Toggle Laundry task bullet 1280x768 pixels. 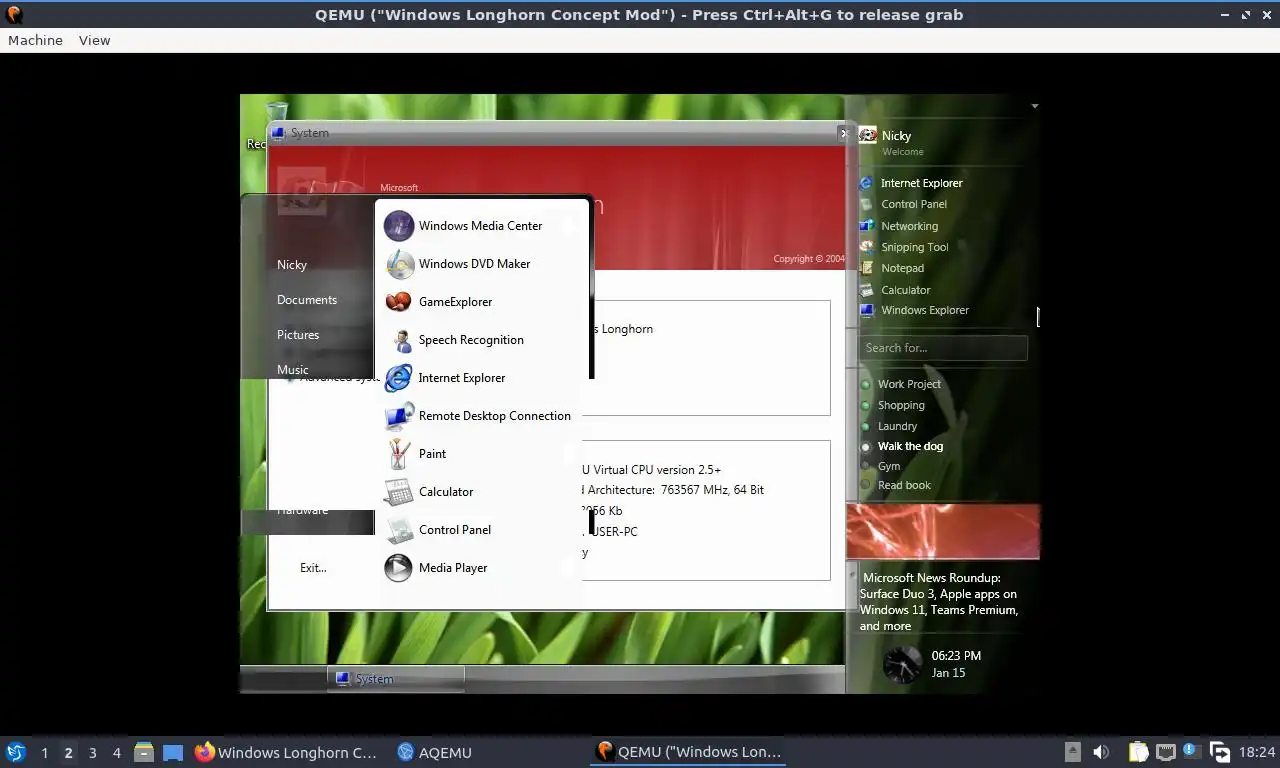866,426
